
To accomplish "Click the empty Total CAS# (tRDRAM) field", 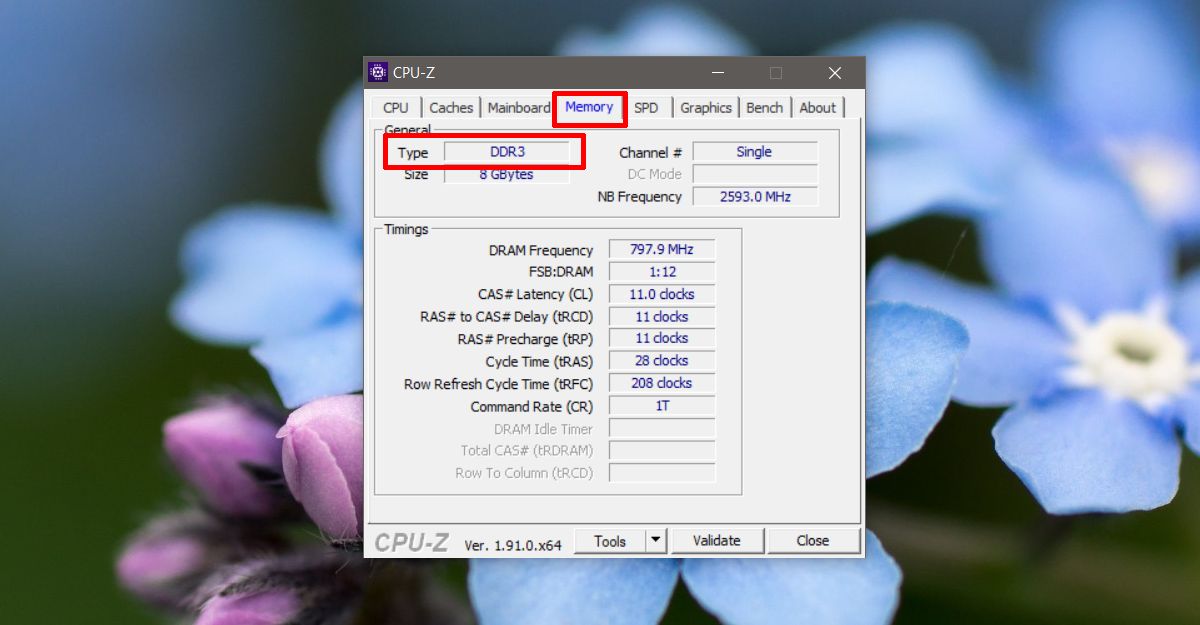I will point(662,451).
